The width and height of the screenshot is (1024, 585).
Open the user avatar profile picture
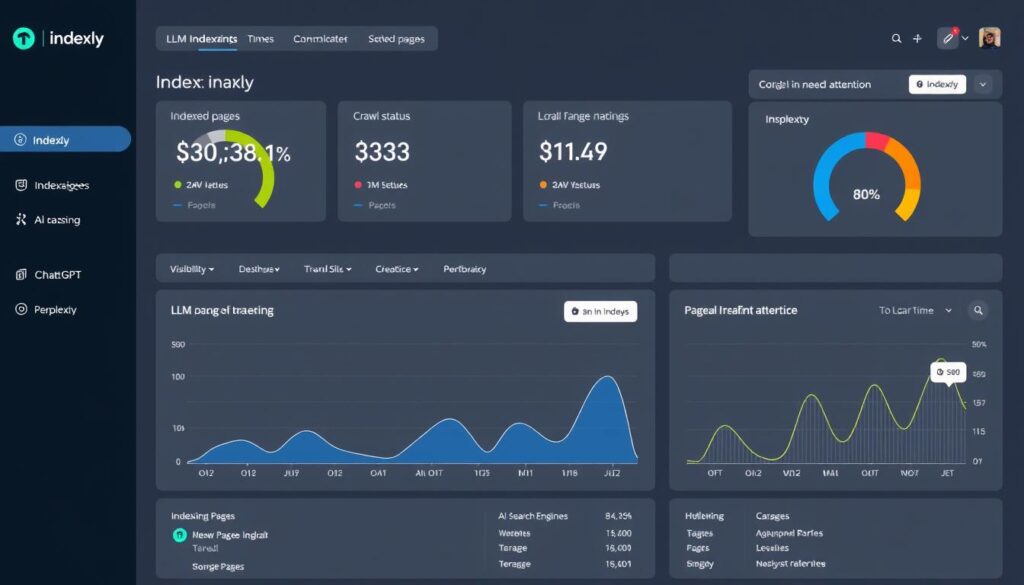point(989,38)
